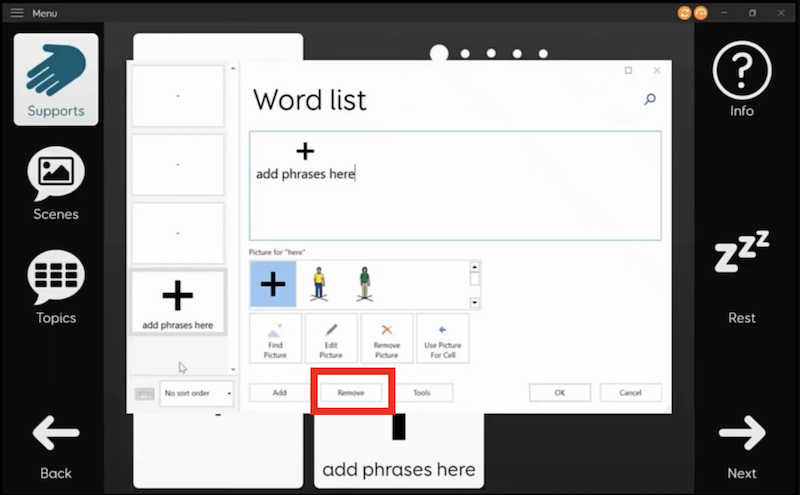Click the Back arrow
The image size is (800, 495).
(56, 445)
